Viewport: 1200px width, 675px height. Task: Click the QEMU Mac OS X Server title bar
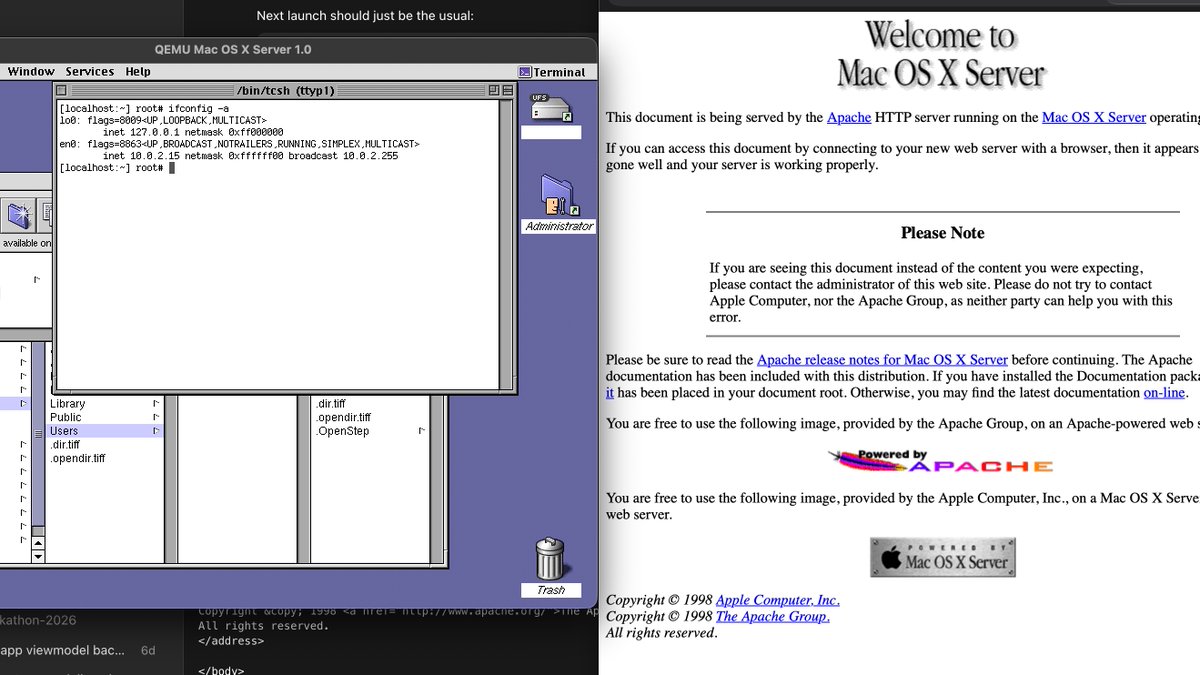232,50
